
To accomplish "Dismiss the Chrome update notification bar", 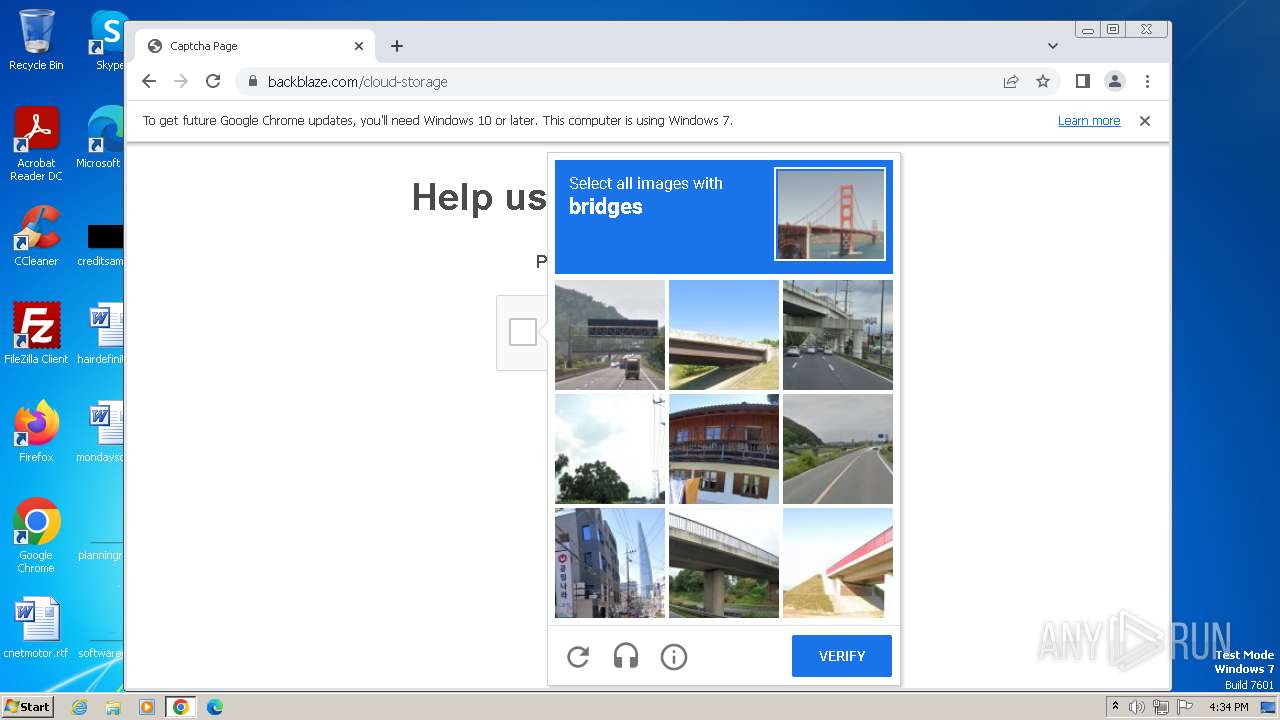I will [1145, 120].
